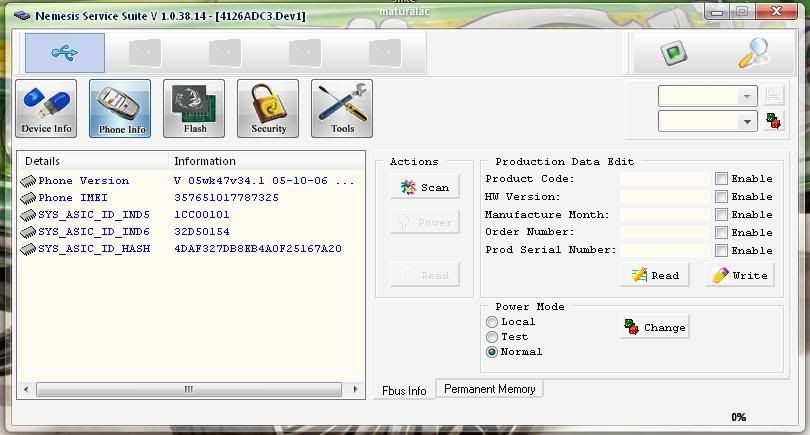Select the value 32D50154
The width and height of the screenshot is (810, 435).
(201, 232)
